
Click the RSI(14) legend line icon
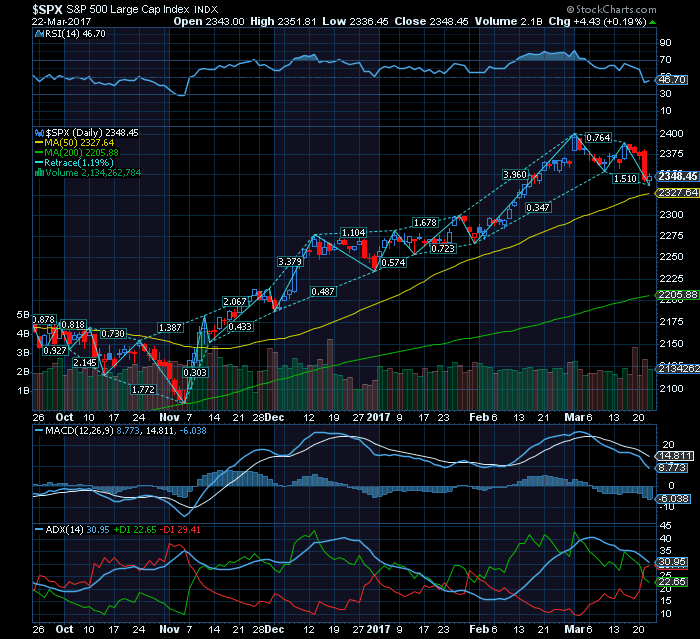point(39,33)
